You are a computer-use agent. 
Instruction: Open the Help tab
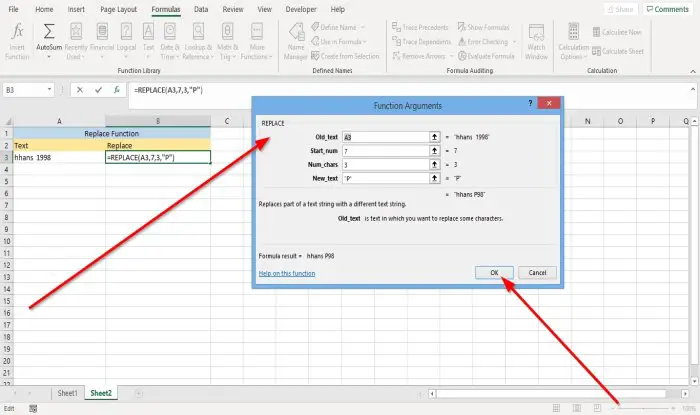[338, 9]
